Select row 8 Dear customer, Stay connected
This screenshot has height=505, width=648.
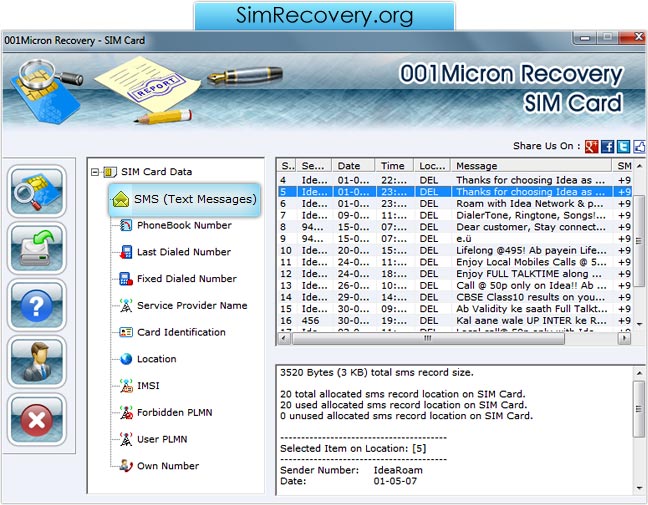pos(455,227)
